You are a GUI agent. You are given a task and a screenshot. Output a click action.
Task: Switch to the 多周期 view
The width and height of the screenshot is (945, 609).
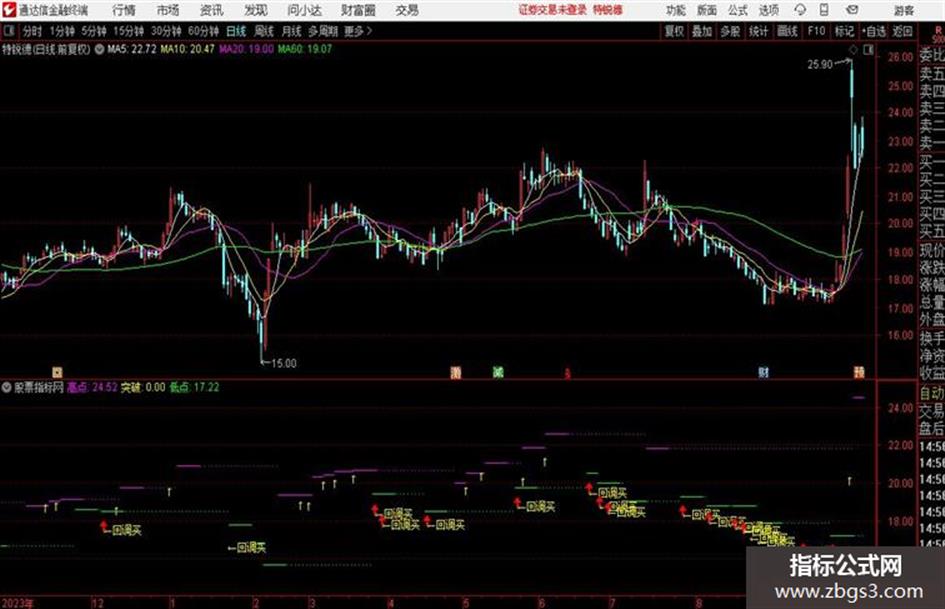pyautogui.click(x=323, y=31)
